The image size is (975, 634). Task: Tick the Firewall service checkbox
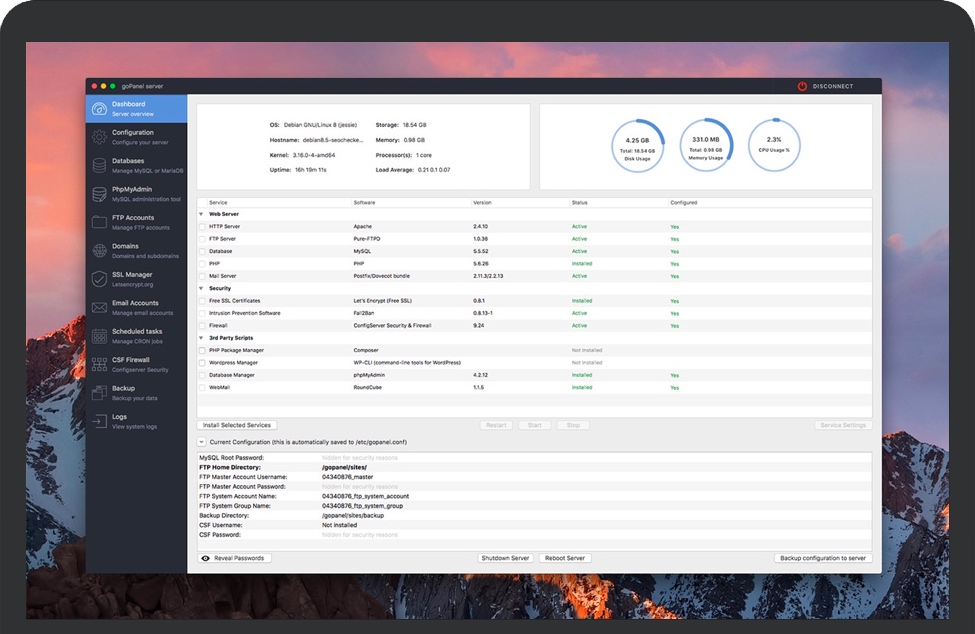pos(202,326)
